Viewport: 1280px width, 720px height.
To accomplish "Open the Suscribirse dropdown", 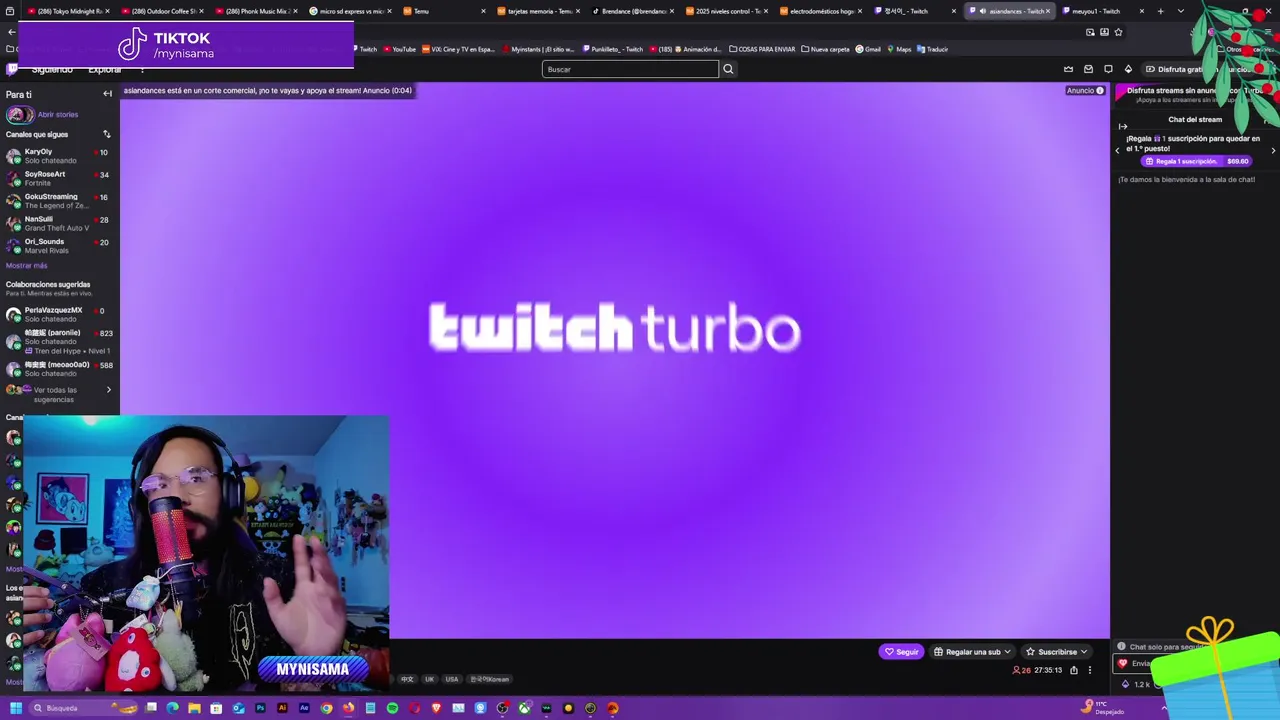I will click(1057, 652).
